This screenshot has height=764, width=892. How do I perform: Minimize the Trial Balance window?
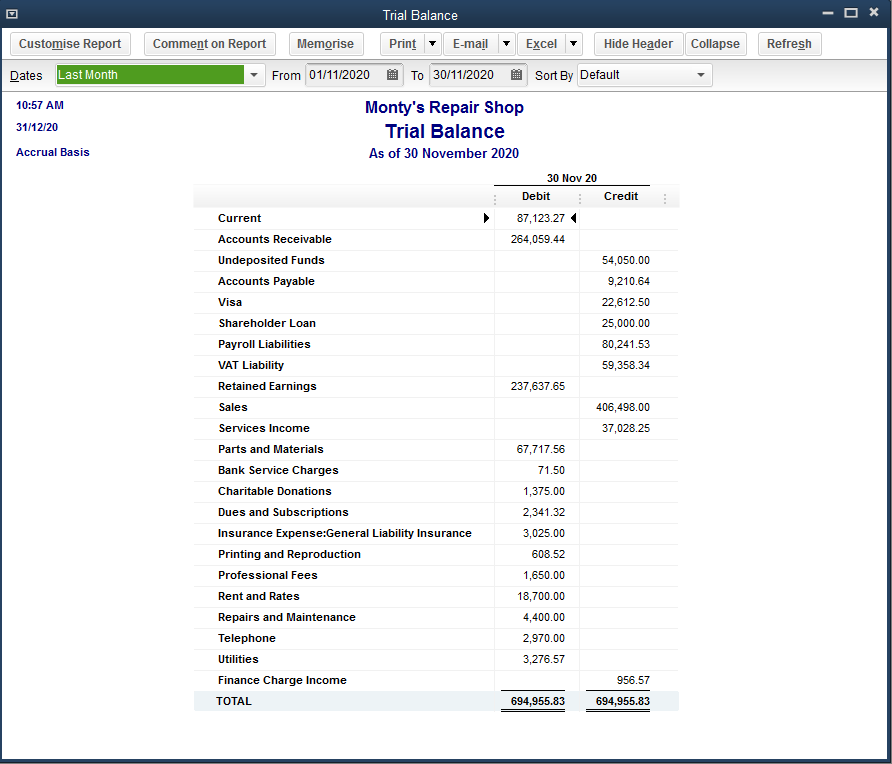coord(828,13)
